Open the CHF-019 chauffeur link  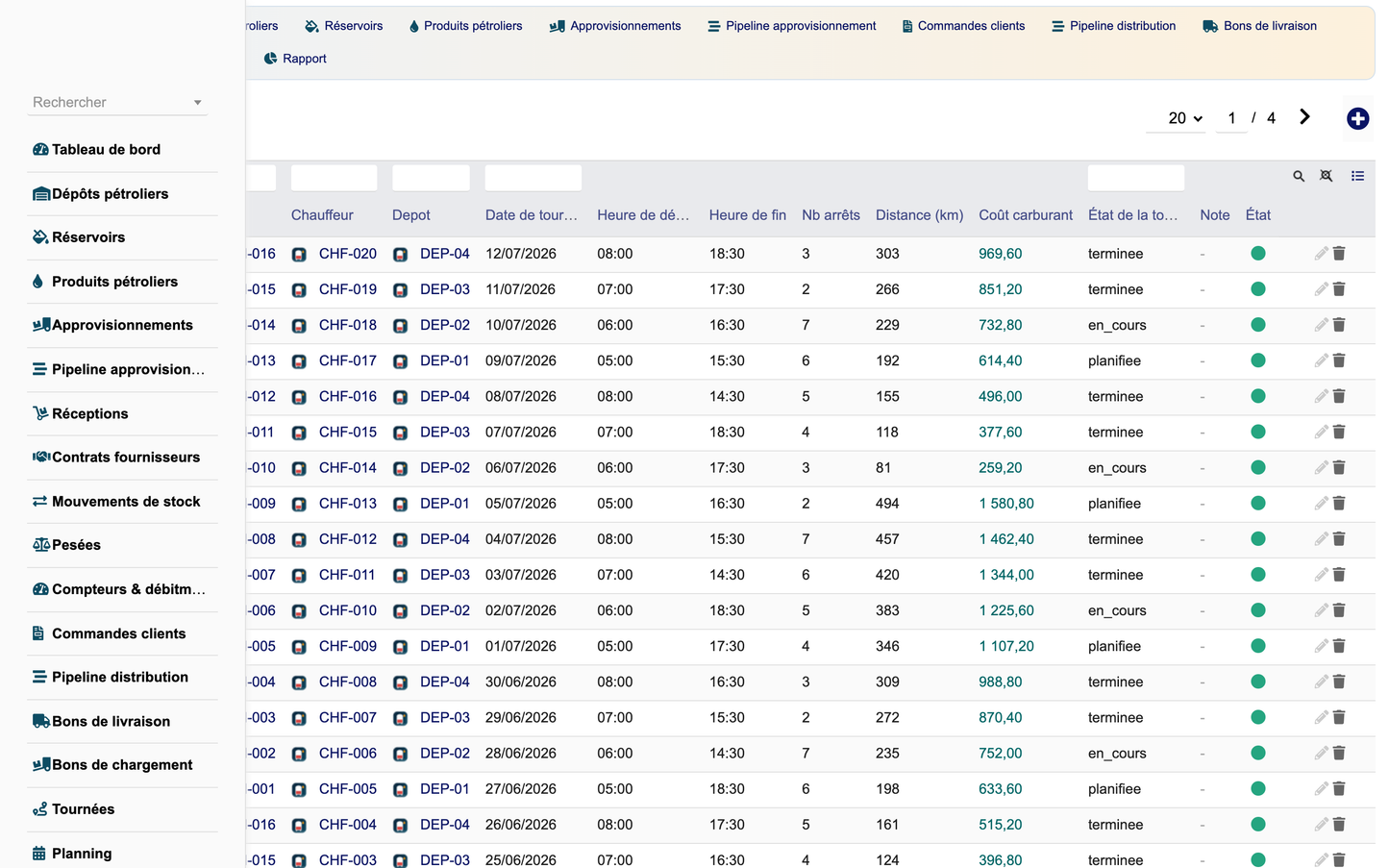click(348, 289)
